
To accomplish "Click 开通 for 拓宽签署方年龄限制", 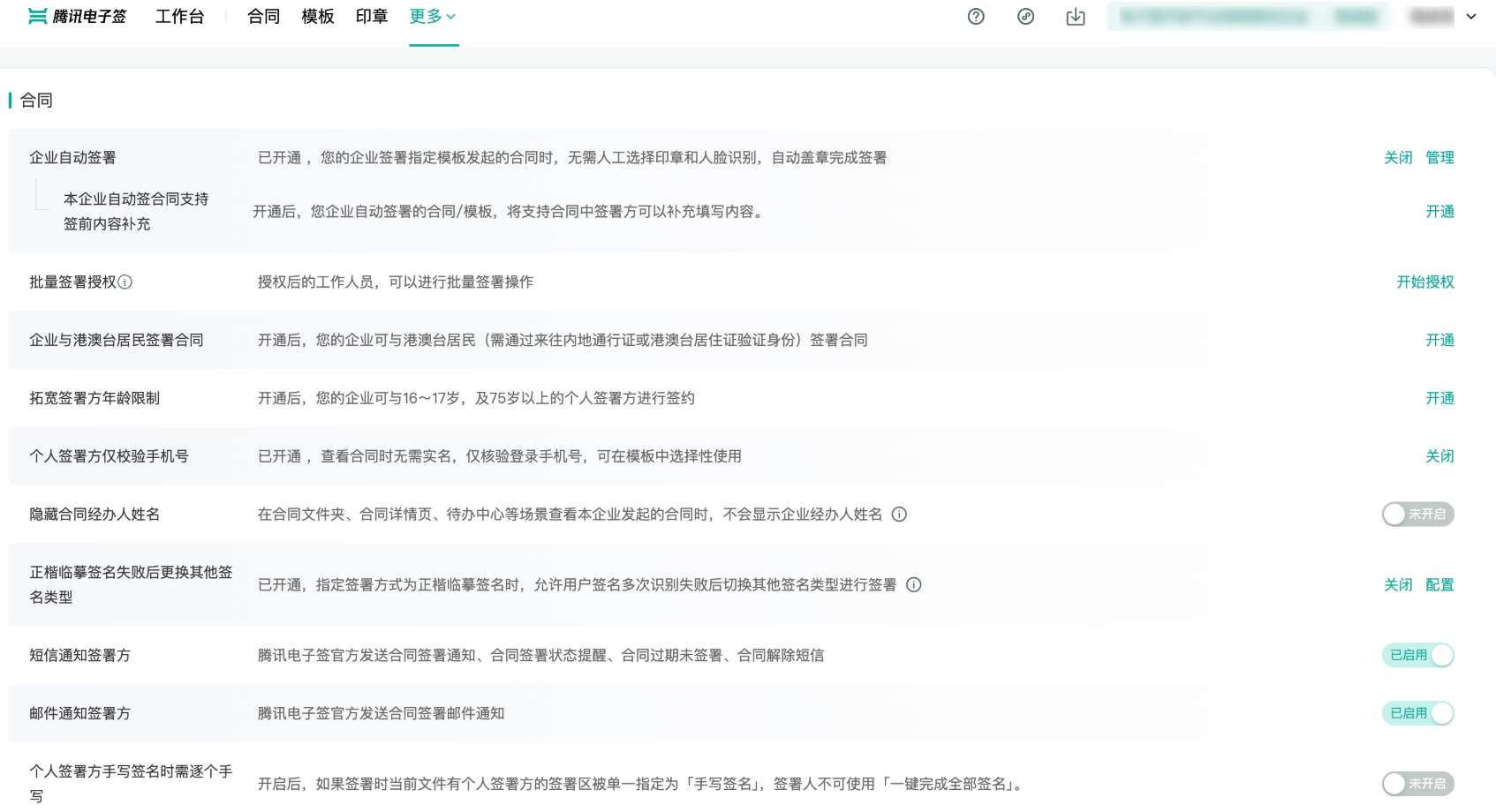I will [1439, 399].
